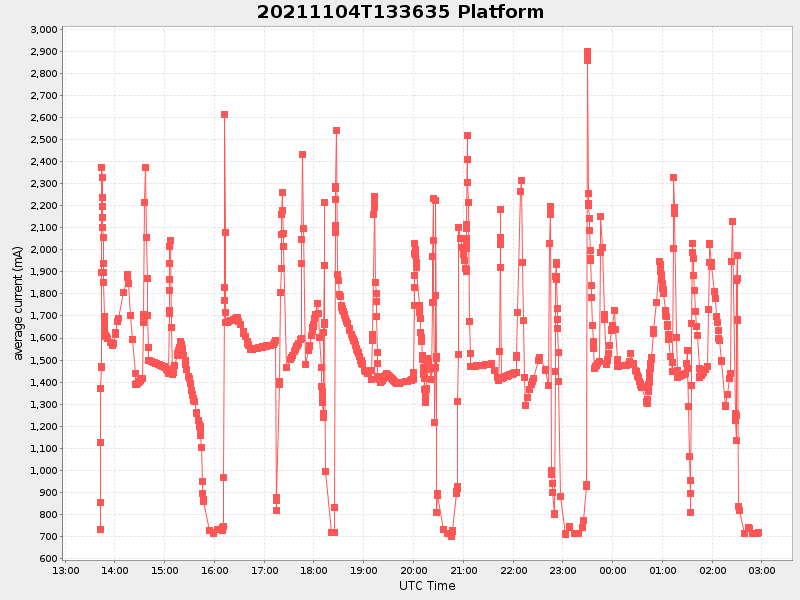Click the '18:00' x-axis tick label

[314, 570]
